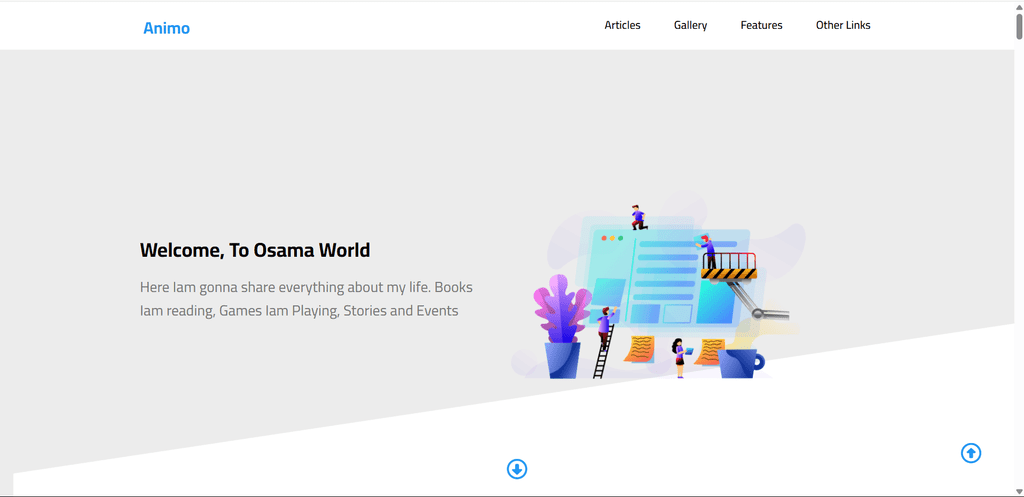Screen dimensions: 1024x497
Task: Click the vertical scrollbar thumb
Action: [1019, 25]
